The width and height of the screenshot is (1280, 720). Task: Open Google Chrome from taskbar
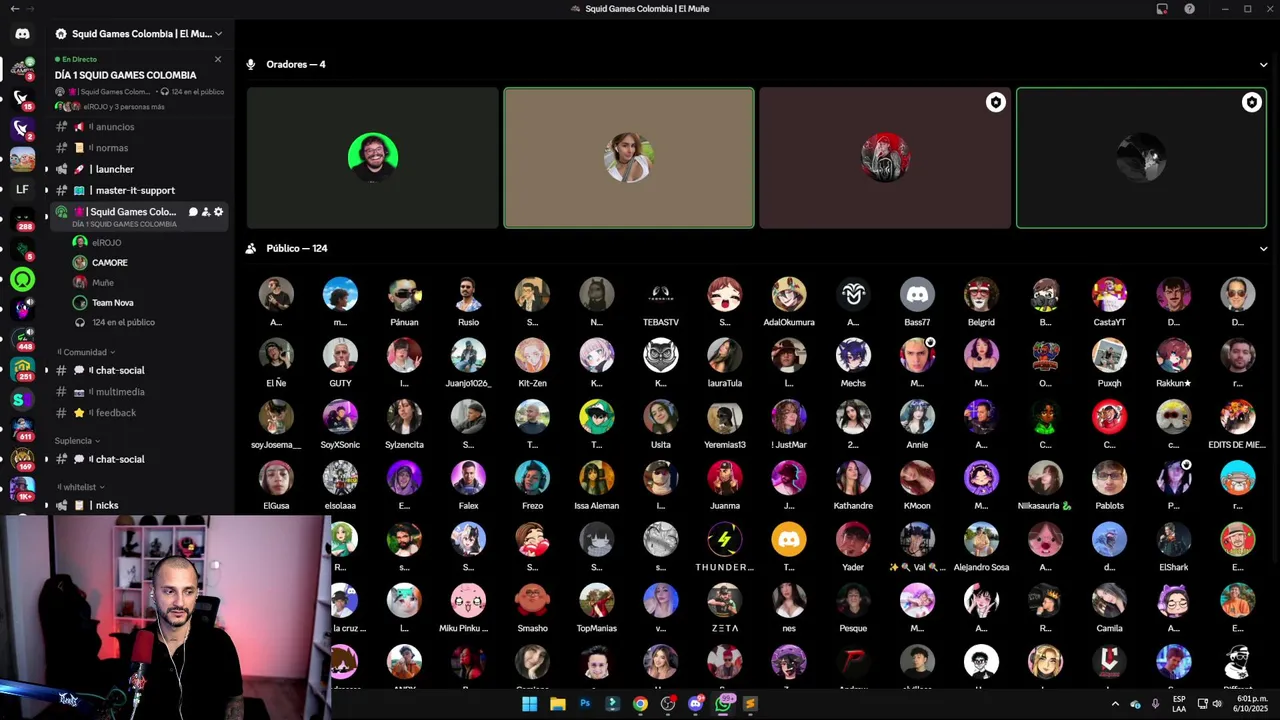click(x=640, y=704)
